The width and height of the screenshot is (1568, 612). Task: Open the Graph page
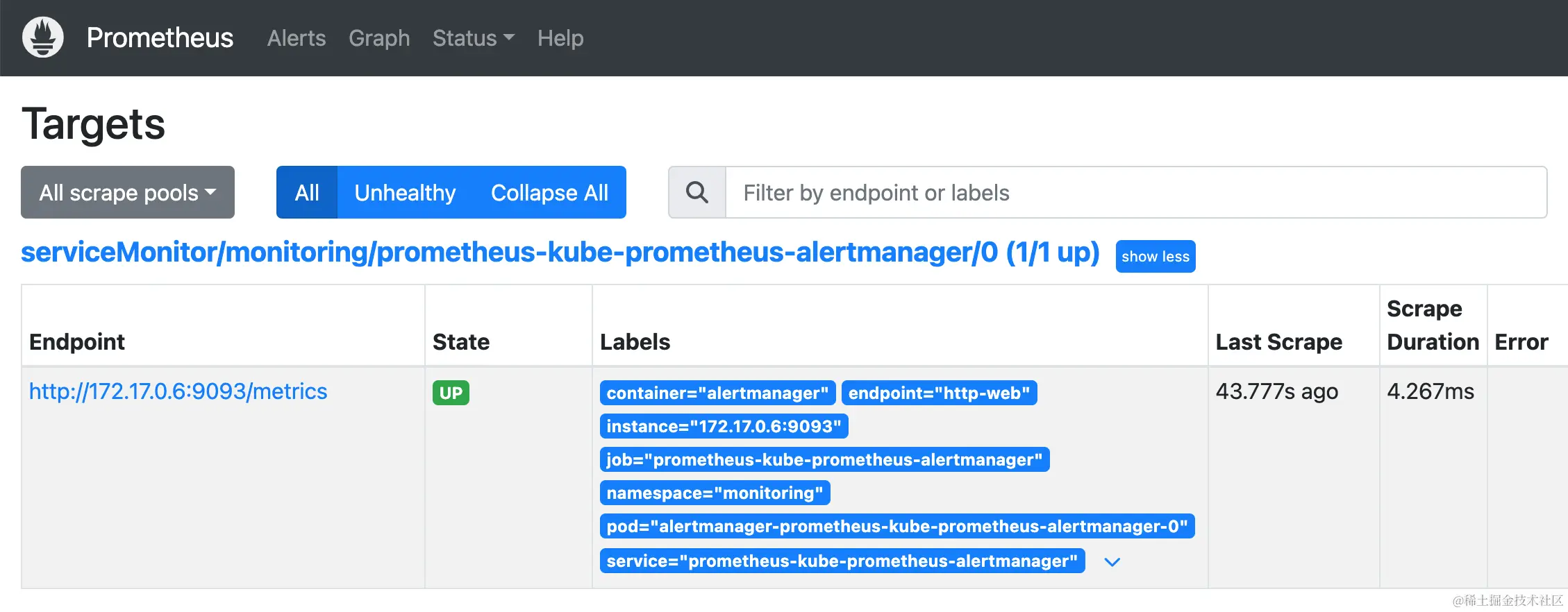point(379,38)
